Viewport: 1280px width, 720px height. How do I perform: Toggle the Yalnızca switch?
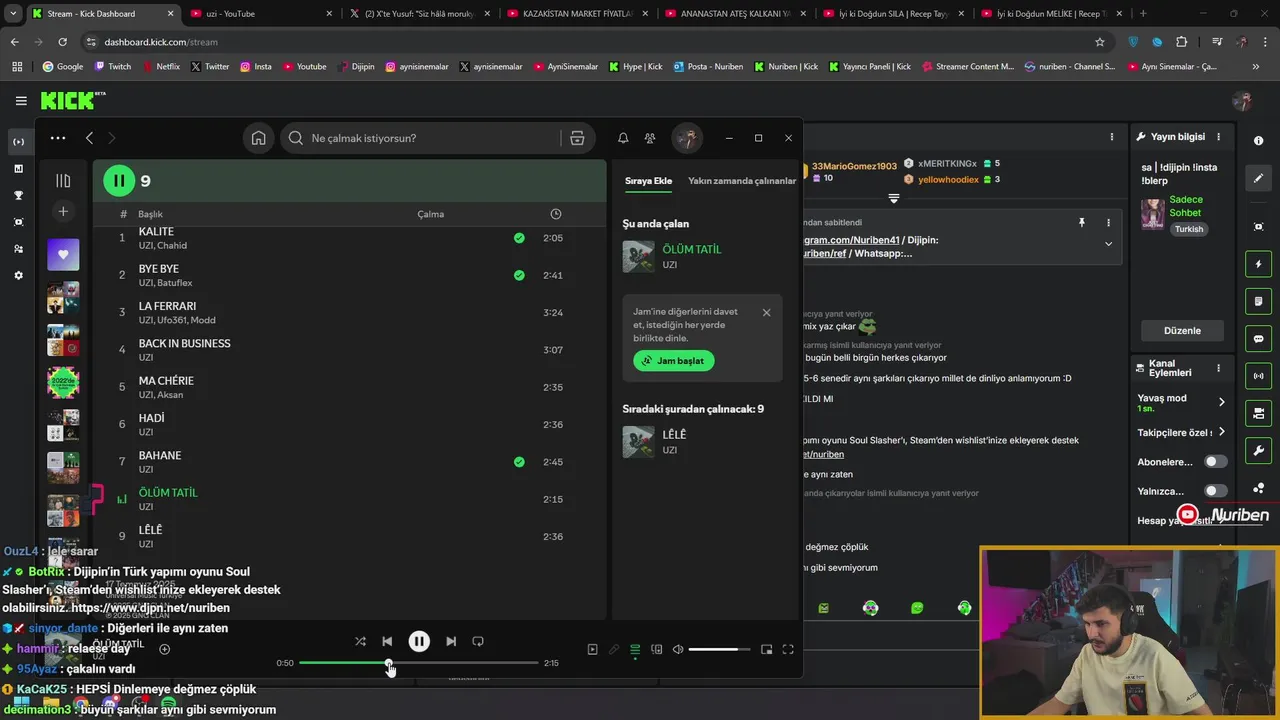click(1215, 491)
